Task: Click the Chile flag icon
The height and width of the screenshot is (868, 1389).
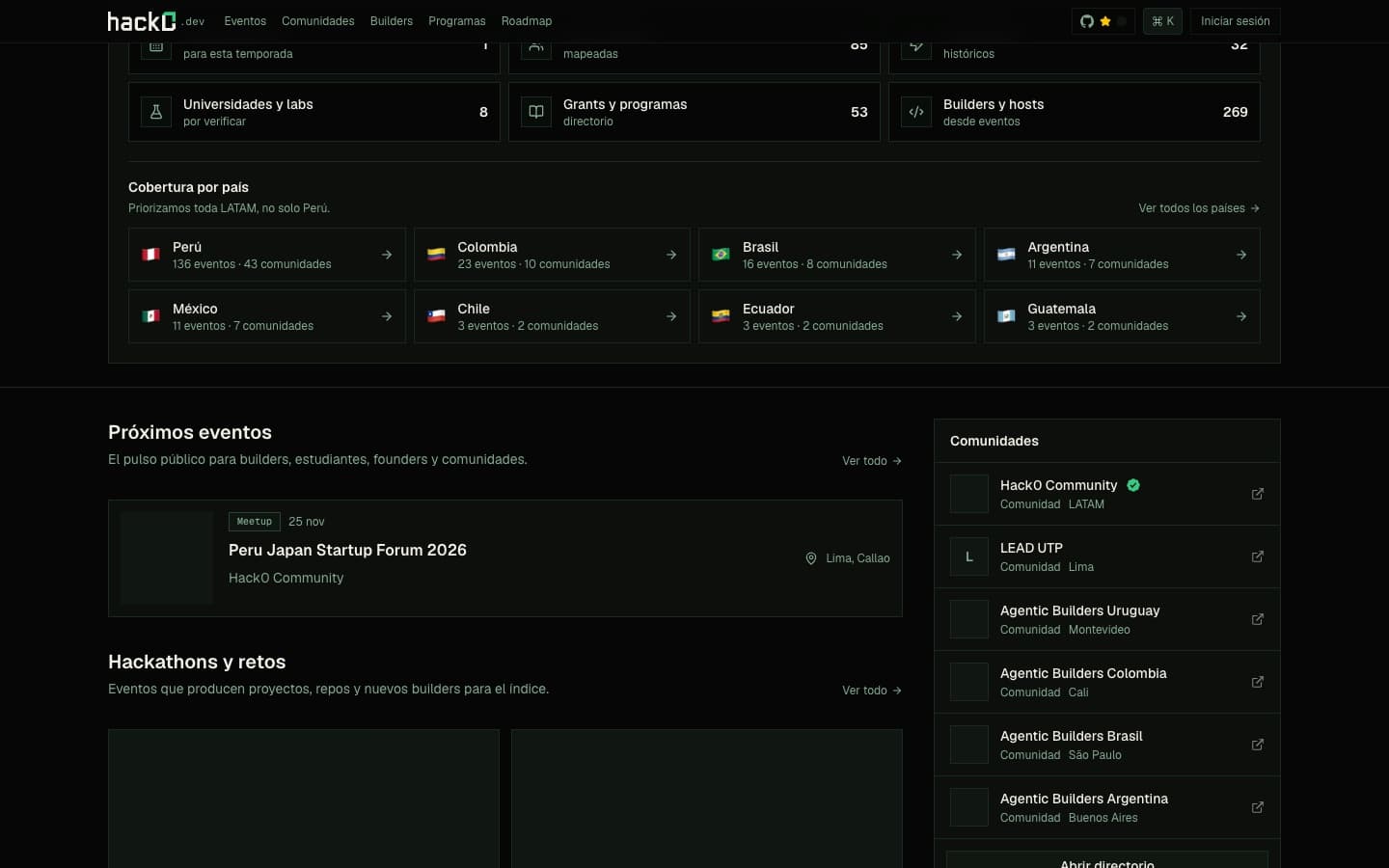Action: click(x=436, y=316)
